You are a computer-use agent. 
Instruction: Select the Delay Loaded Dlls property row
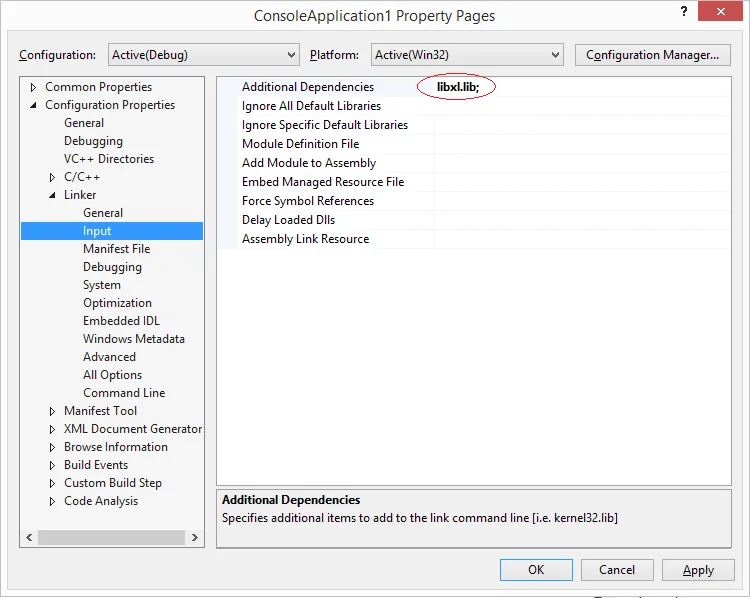[x=474, y=220]
